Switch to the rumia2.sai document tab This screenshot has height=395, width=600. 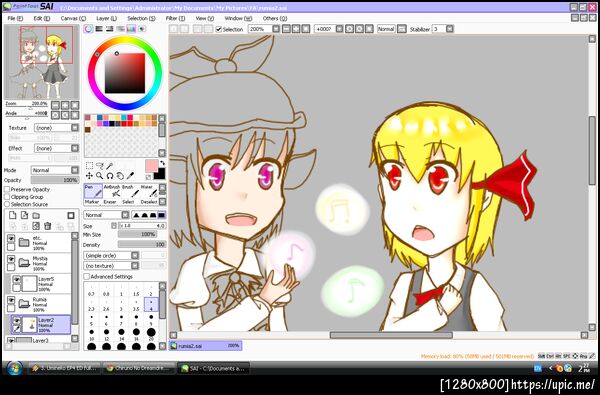pos(205,346)
